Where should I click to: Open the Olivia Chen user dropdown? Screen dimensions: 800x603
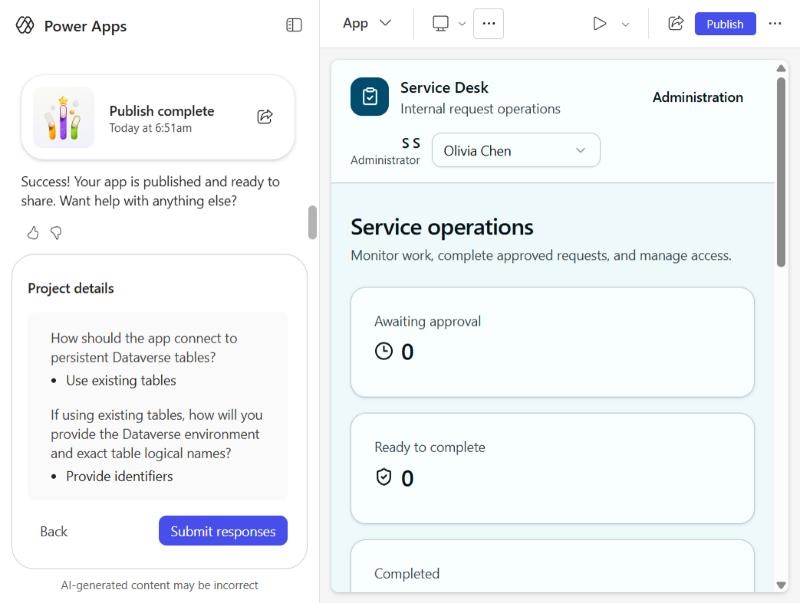[x=516, y=150]
